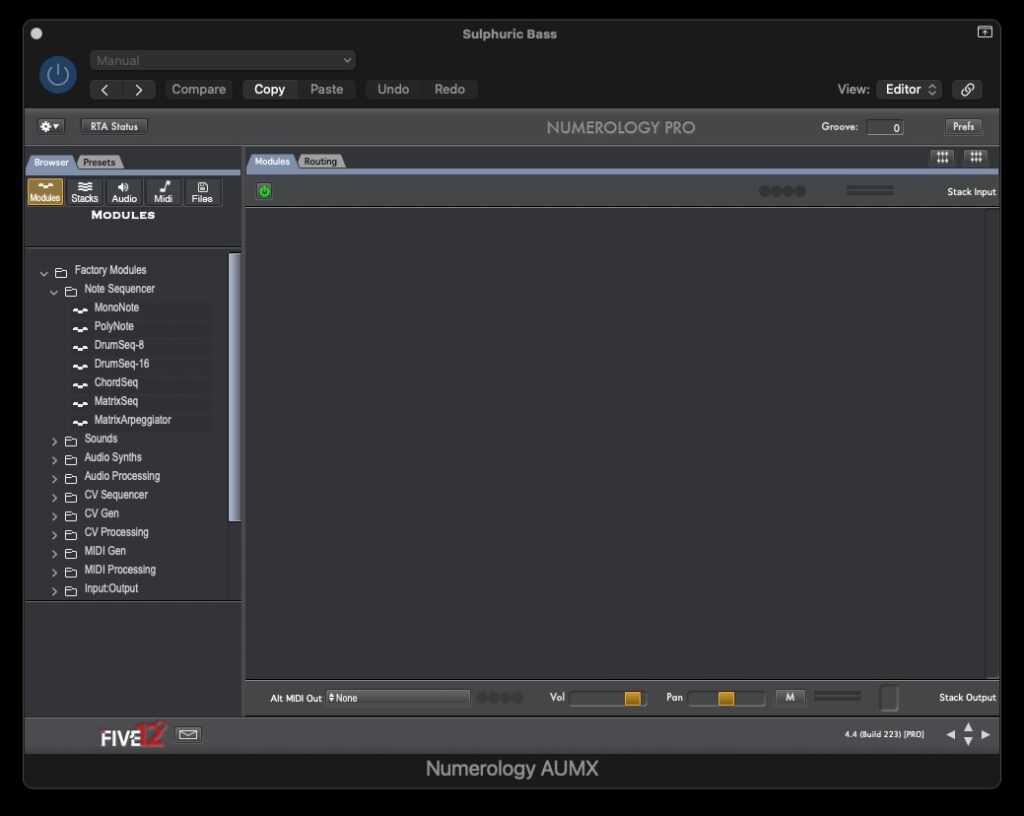Click the Sounds folder icon
This screenshot has width=1024, height=816.
click(71, 442)
